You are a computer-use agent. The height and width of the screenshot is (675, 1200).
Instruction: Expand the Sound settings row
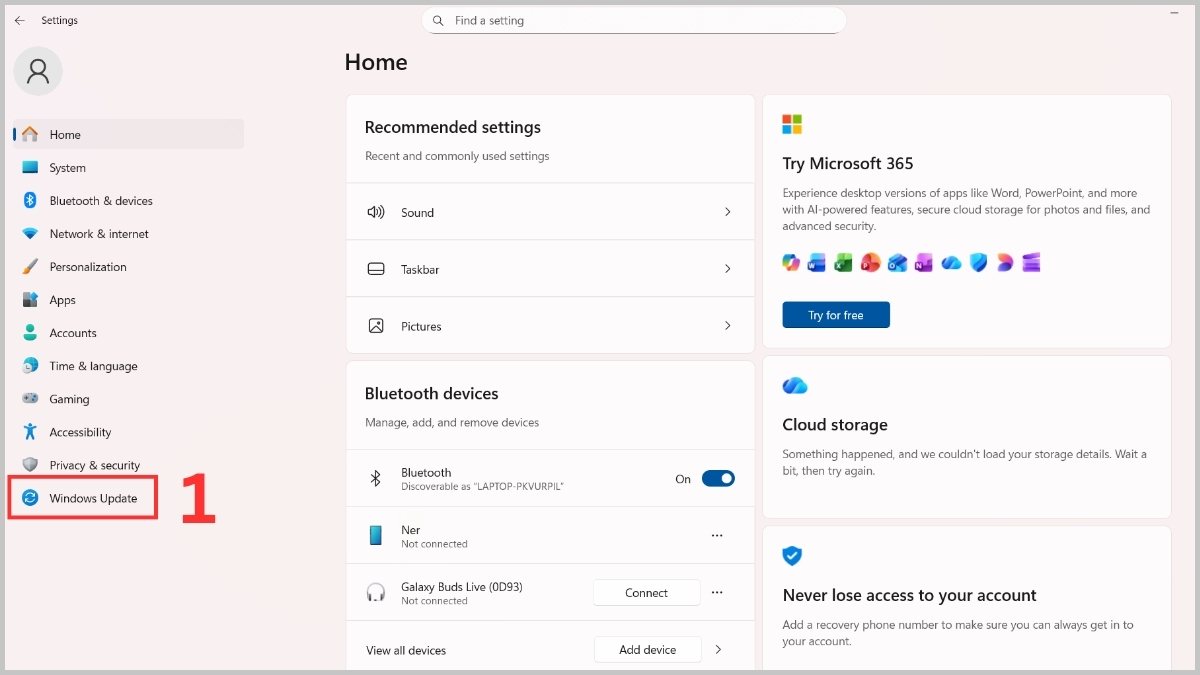550,211
